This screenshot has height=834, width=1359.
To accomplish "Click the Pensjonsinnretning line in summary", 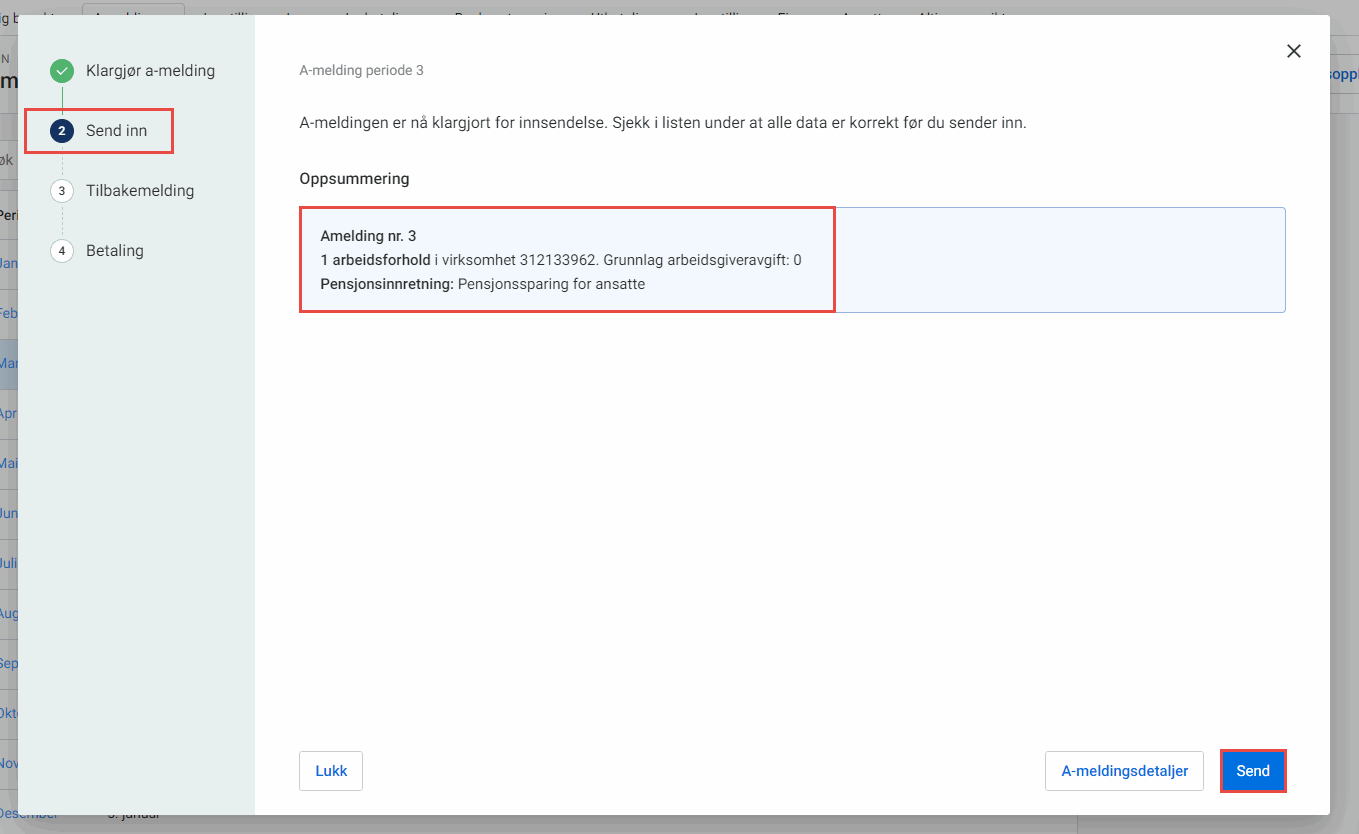I will [x=482, y=284].
